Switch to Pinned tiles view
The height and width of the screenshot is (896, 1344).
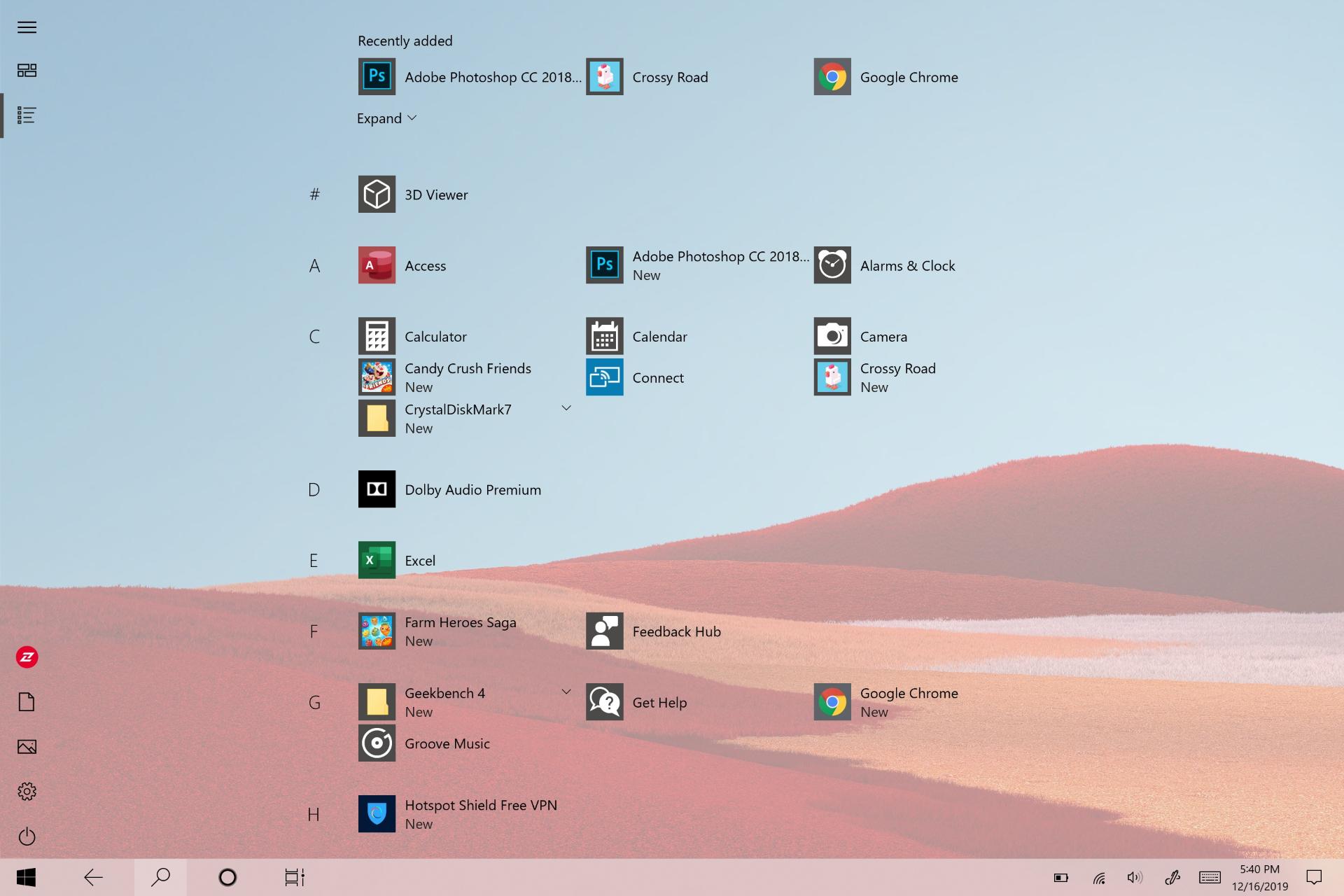coord(27,71)
